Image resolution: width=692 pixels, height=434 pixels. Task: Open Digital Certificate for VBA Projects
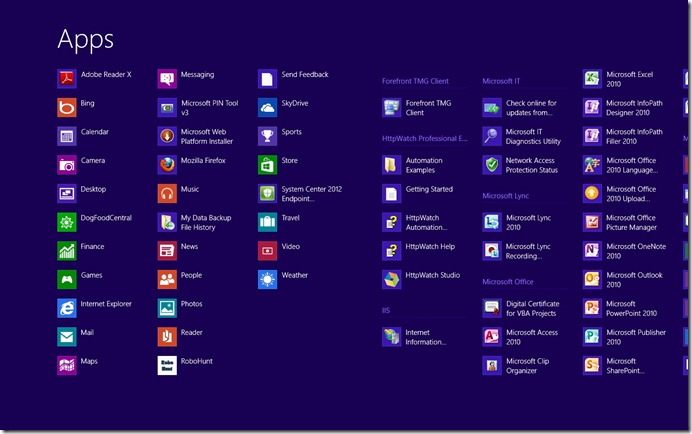492,309
